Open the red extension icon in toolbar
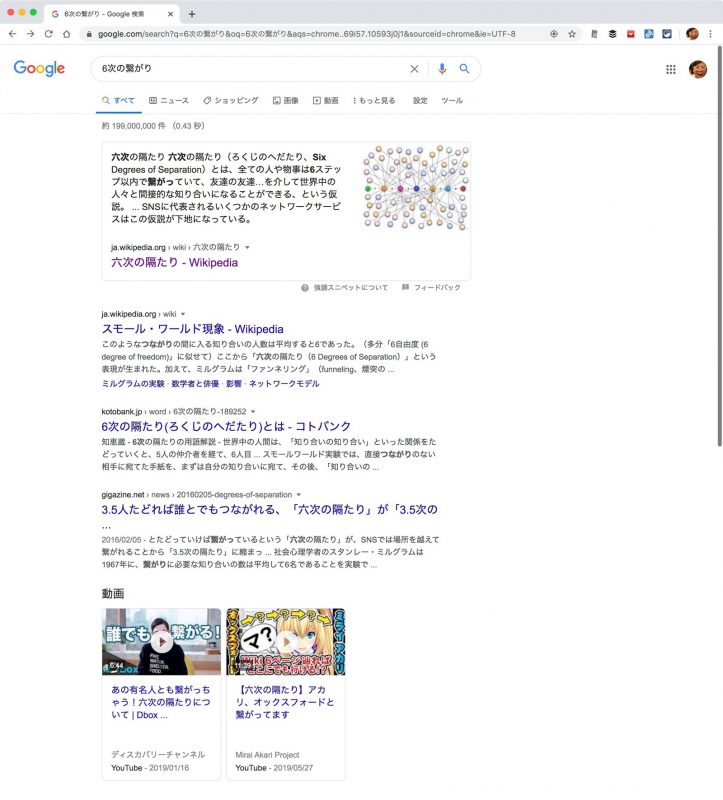The width and height of the screenshot is (723, 800). pos(631,34)
